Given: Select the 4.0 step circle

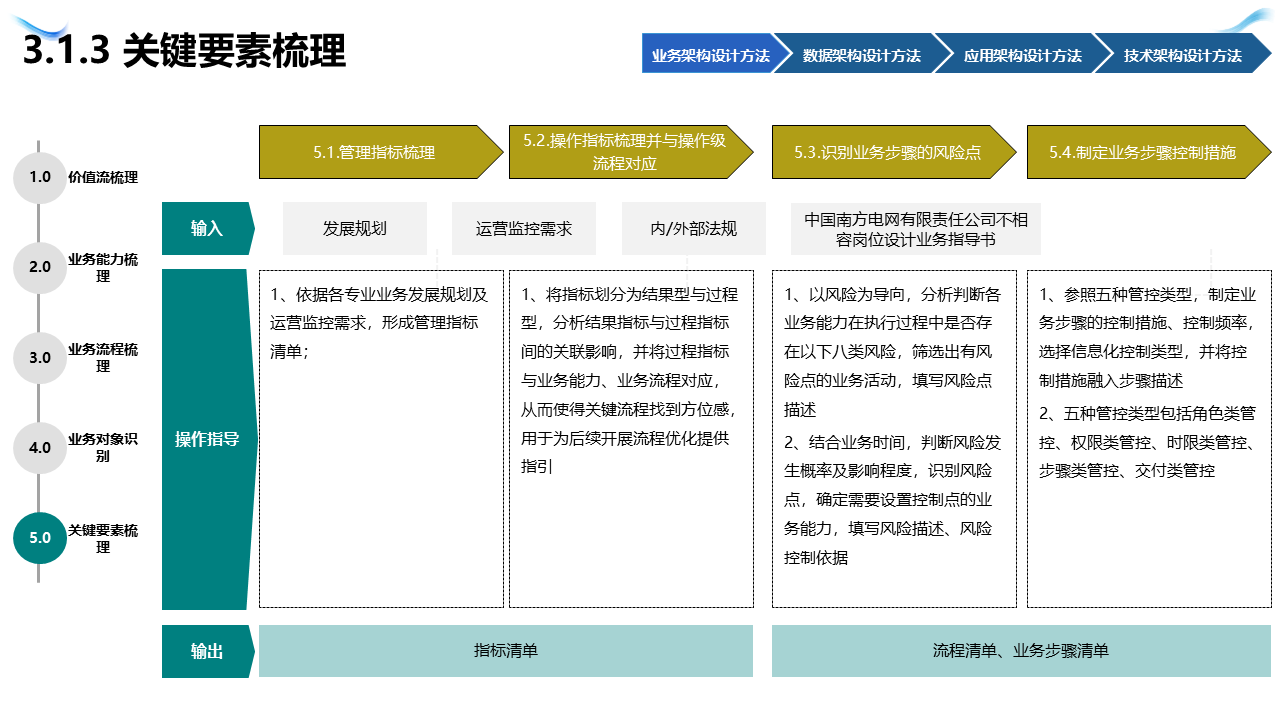Looking at the screenshot, I should (x=39, y=447).
